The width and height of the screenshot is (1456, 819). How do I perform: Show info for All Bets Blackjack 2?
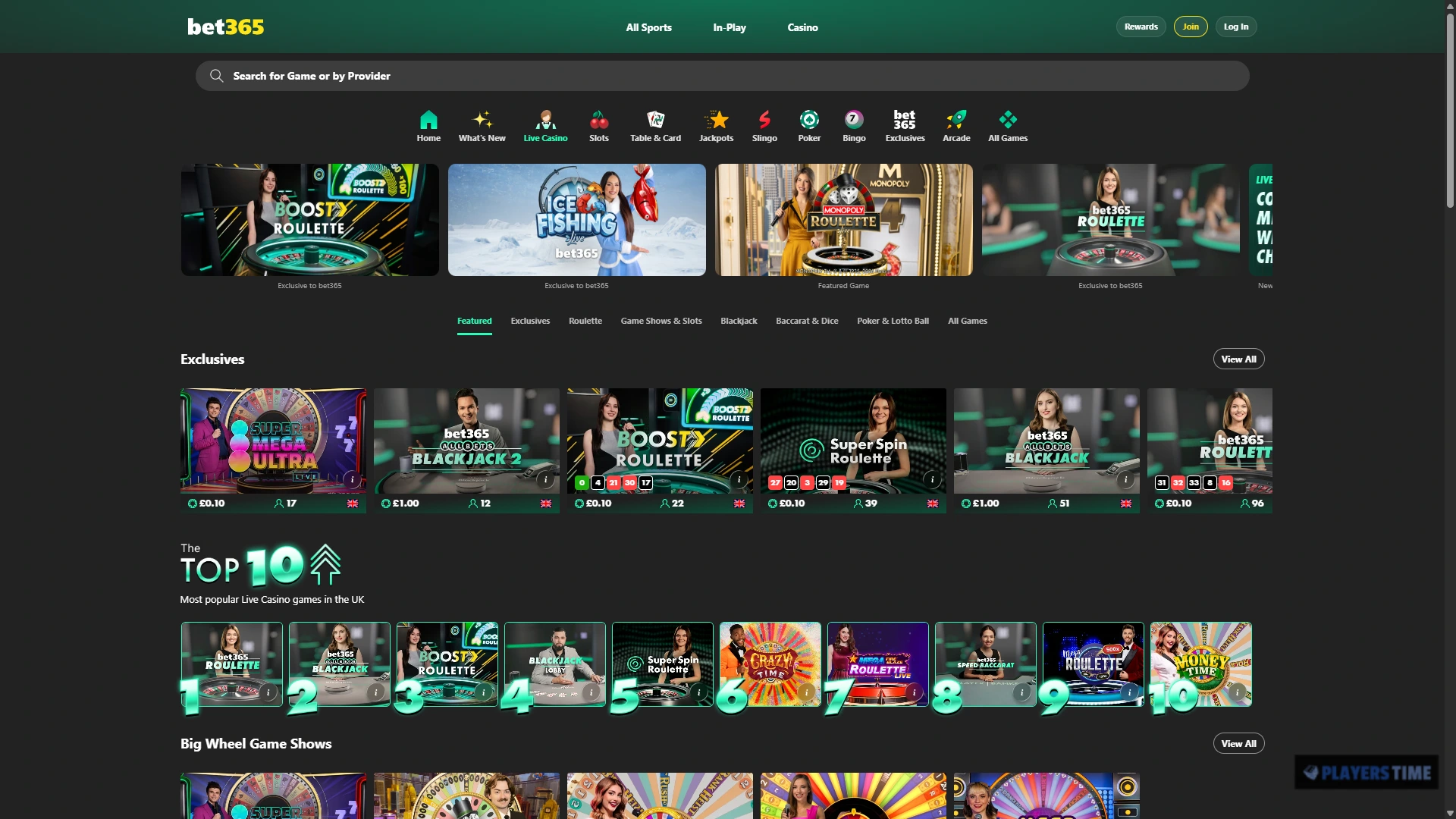[545, 479]
